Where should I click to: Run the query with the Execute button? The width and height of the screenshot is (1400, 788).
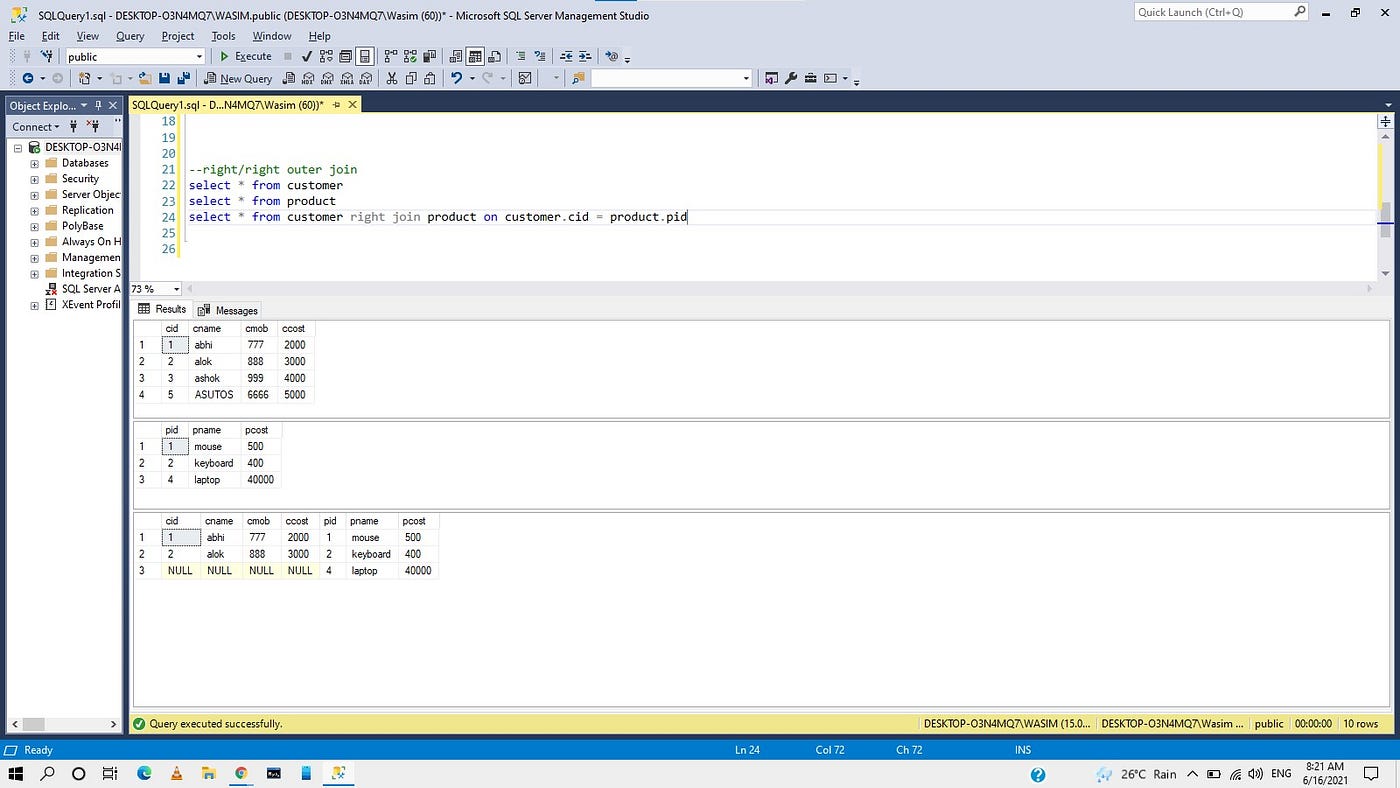pyautogui.click(x=245, y=56)
